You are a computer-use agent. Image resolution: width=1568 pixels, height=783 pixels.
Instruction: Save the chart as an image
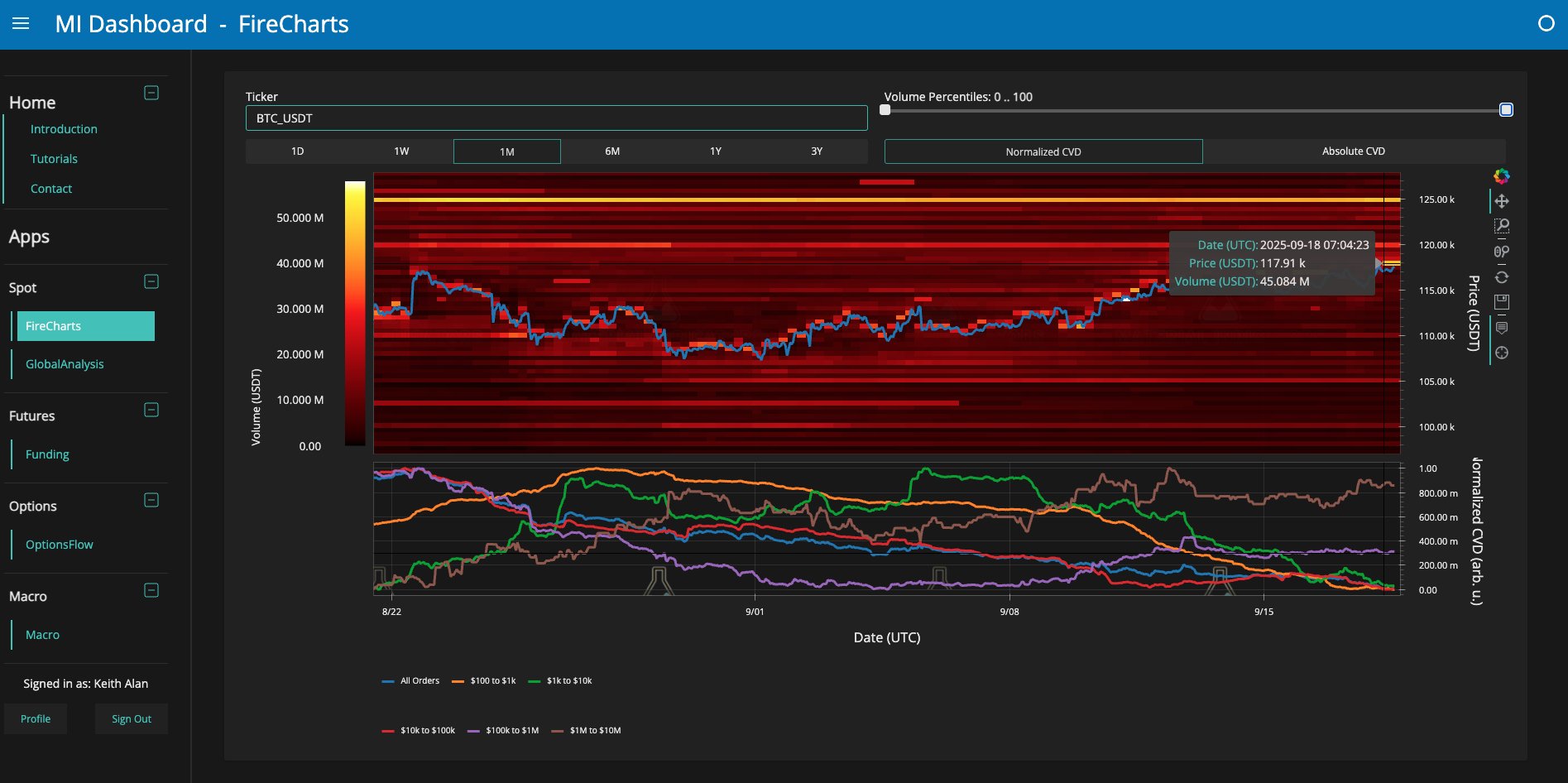tap(1501, 302)
